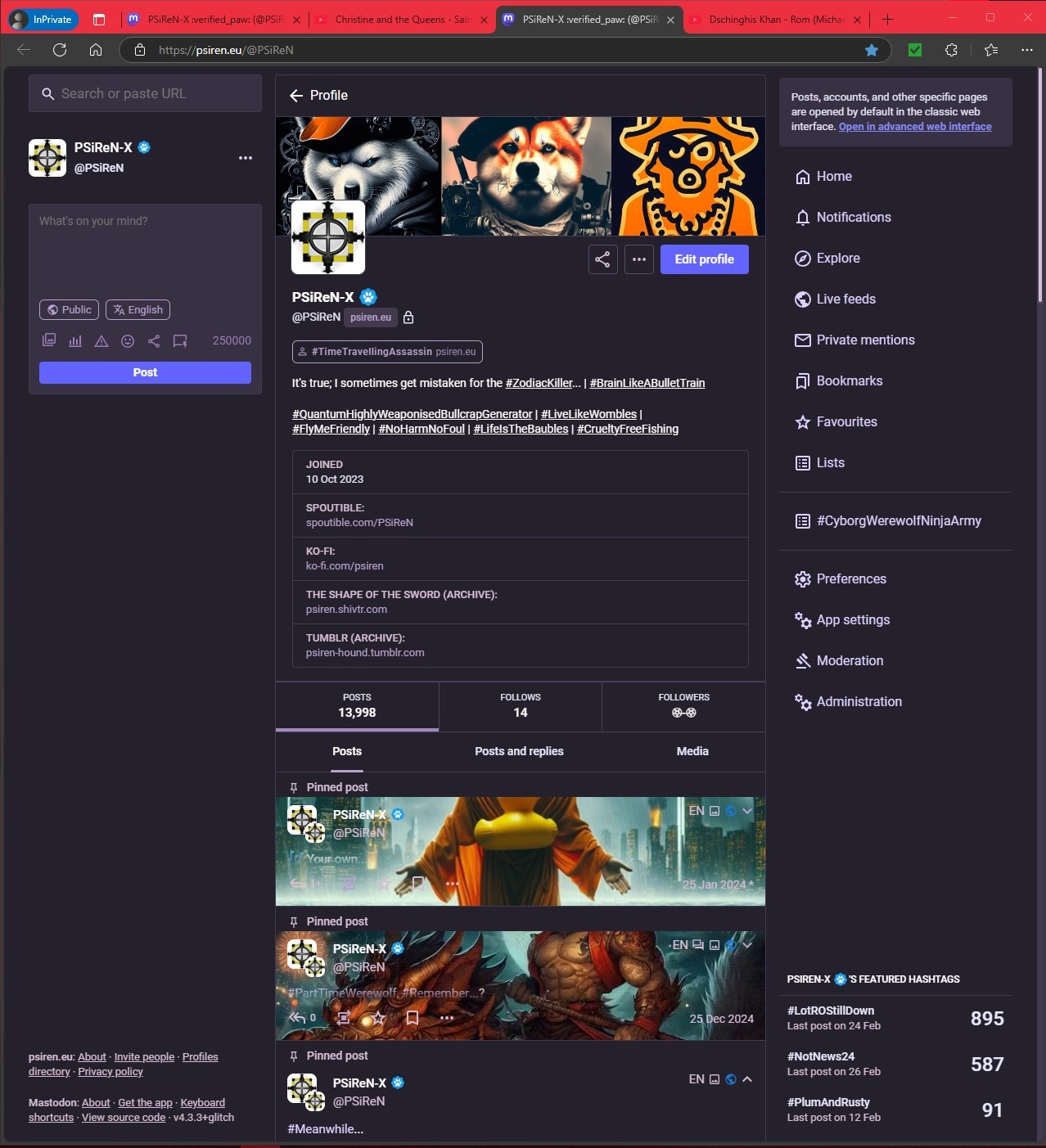Image resolution: width=1046 pixels, height=1148 pixels.
Task: Open the ko-fi.com/psiren link
Action: (x=345, y=565)
